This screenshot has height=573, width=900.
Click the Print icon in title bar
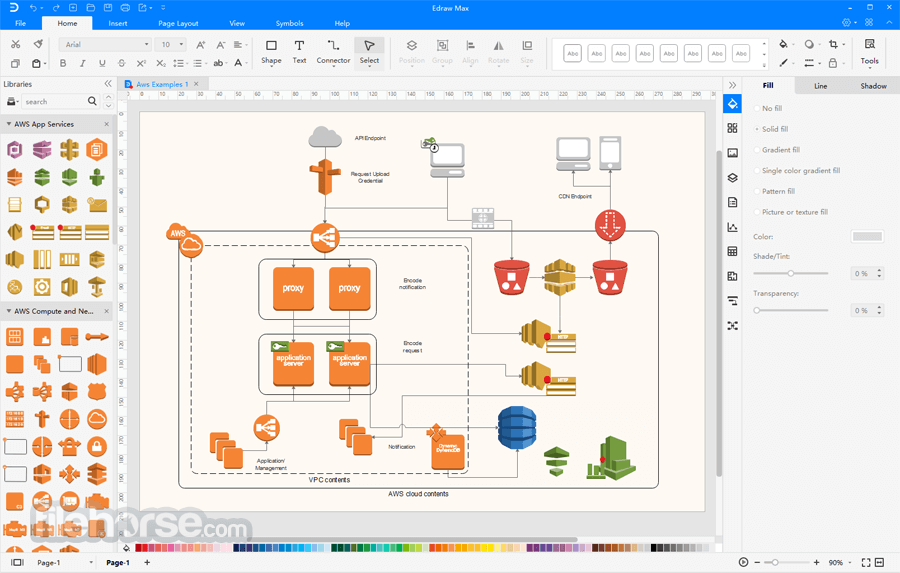[125, 7]
